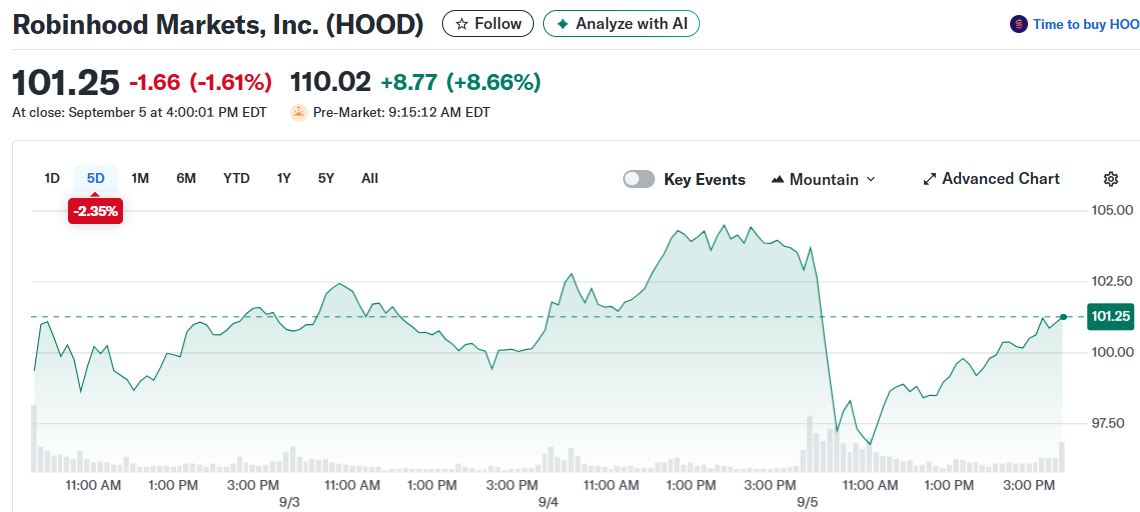This screenshot has height=512, width=1140.
Task: Select the 1Y range tab
Action: (x=284, y=178)
